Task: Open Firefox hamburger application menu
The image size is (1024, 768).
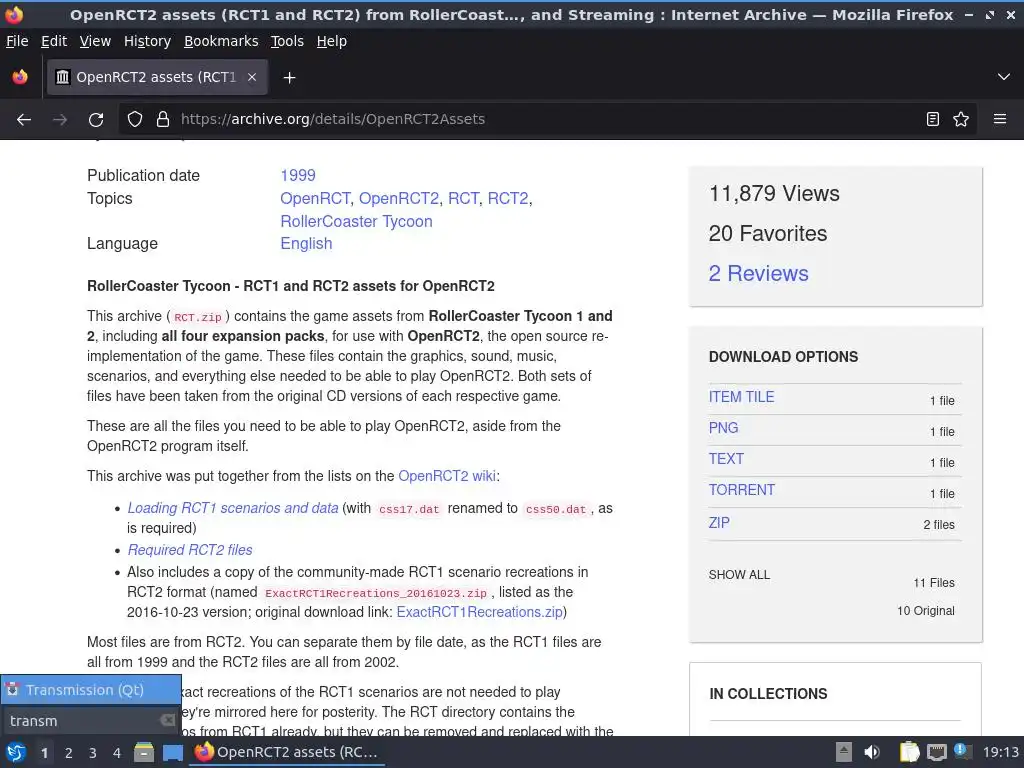Action: [x=1000, y=120]
